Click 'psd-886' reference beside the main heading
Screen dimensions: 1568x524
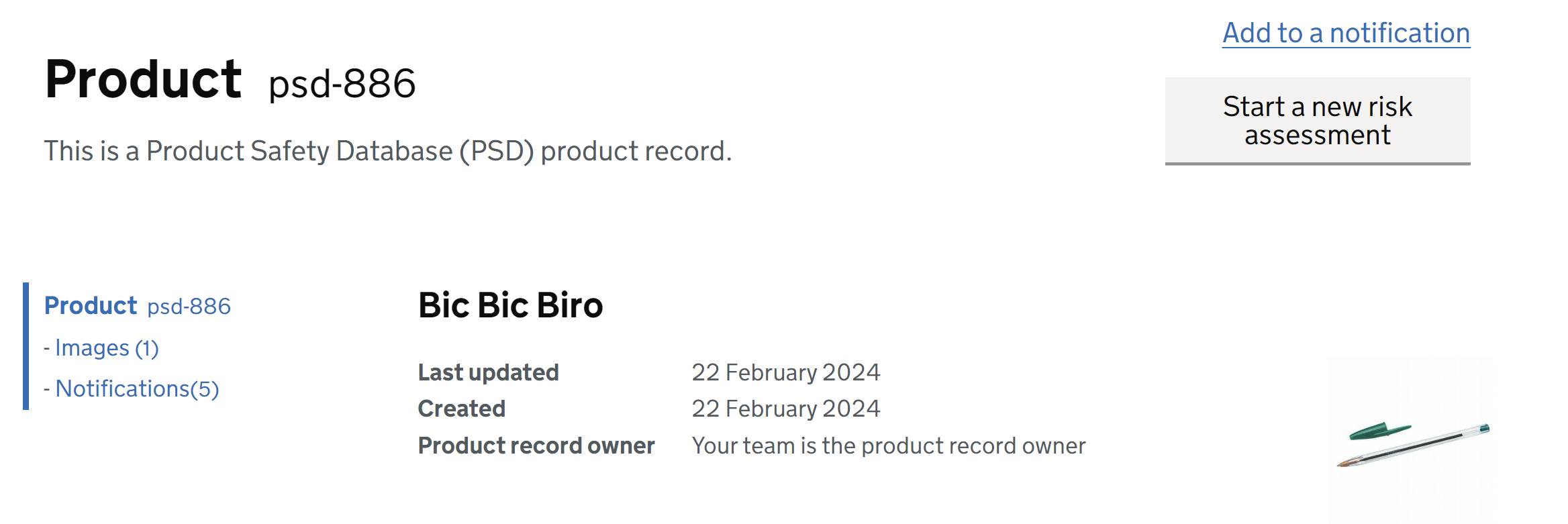342,85
